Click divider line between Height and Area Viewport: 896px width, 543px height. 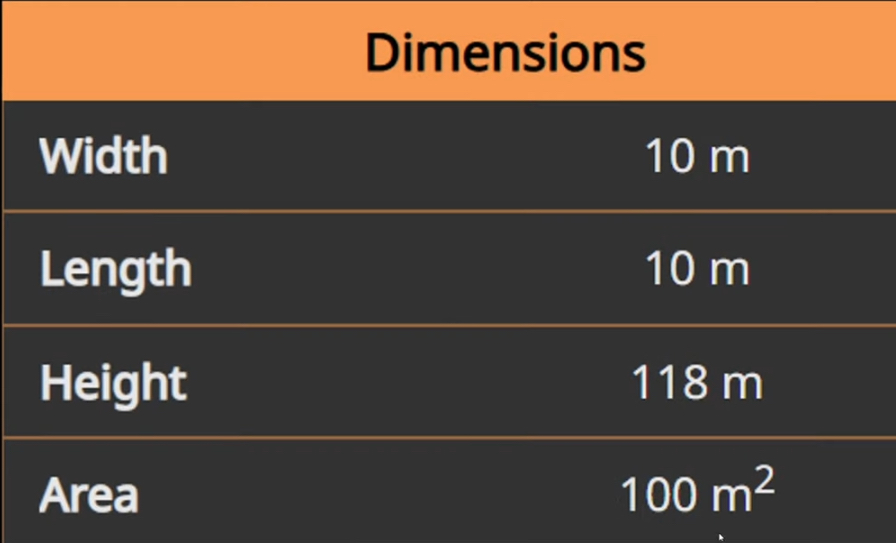click(x=448, y=437)
